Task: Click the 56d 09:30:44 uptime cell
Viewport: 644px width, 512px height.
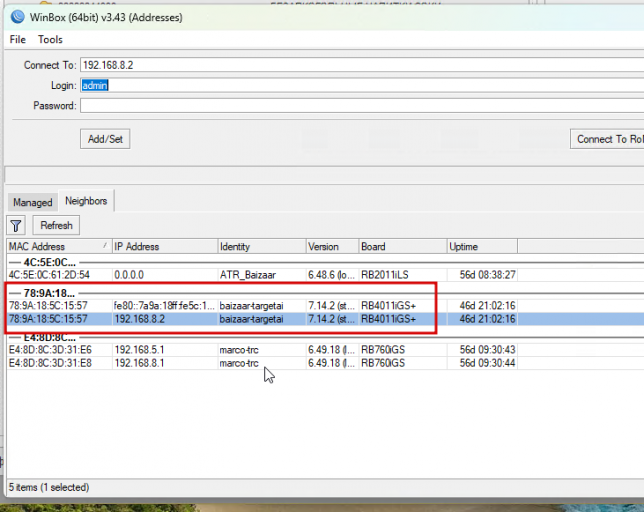Action: coord(487,363)
